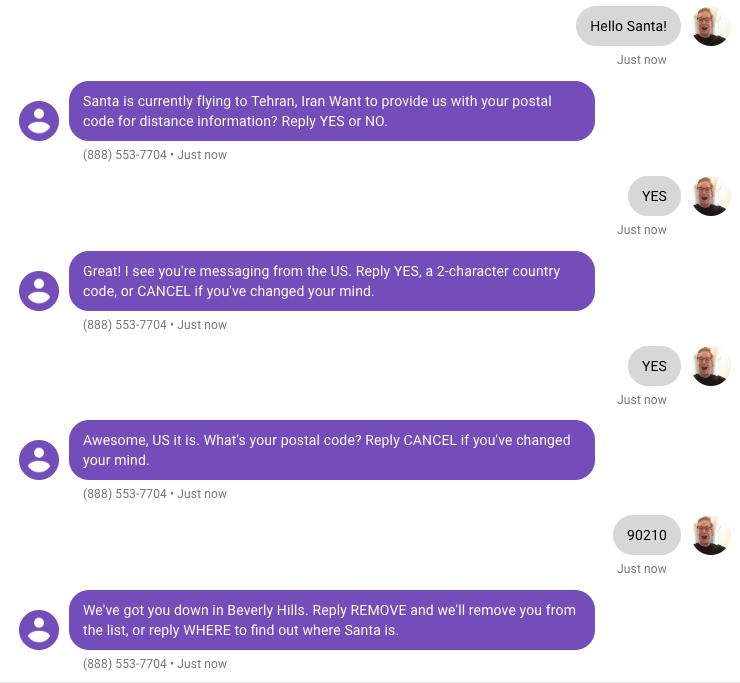The height and width of the screenshot is (683, 740).
Task: Click the 90210 message bubble
Action: 647,535
